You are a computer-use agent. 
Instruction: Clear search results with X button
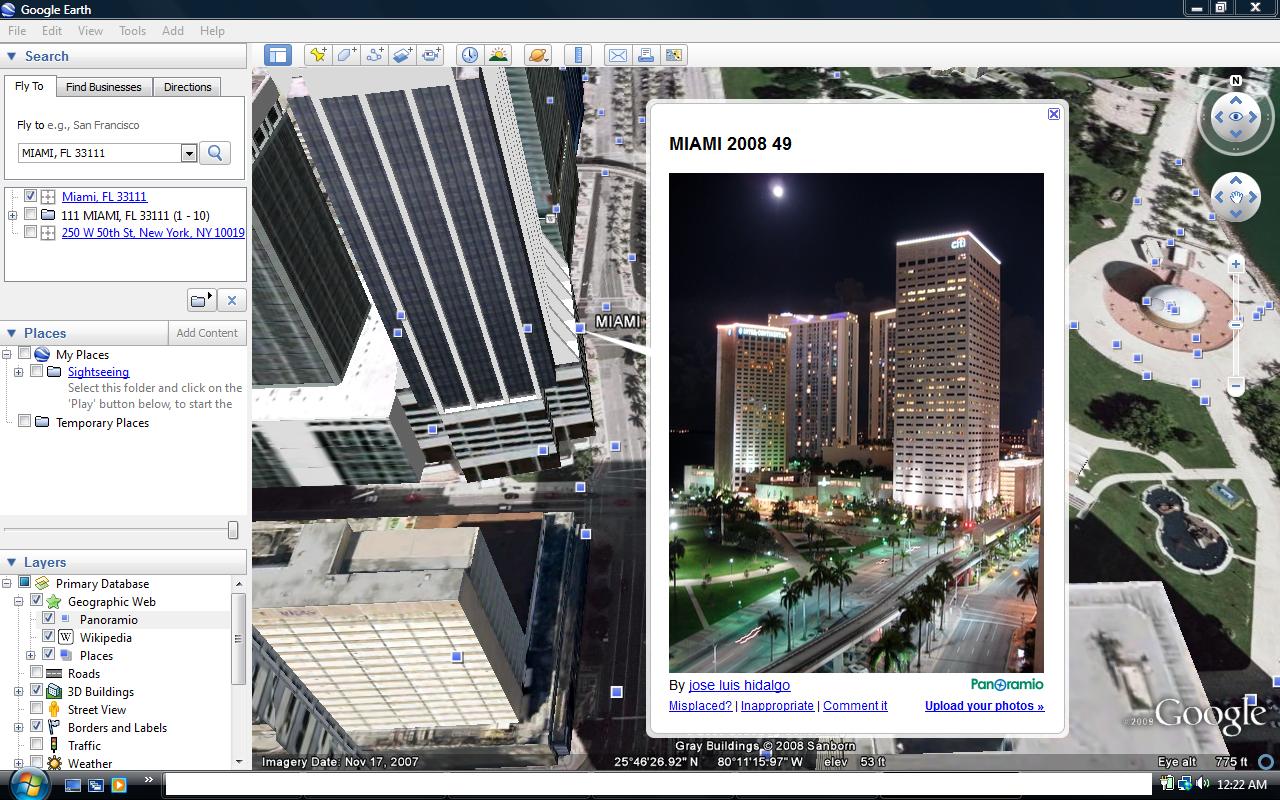(x=232, y=300)
